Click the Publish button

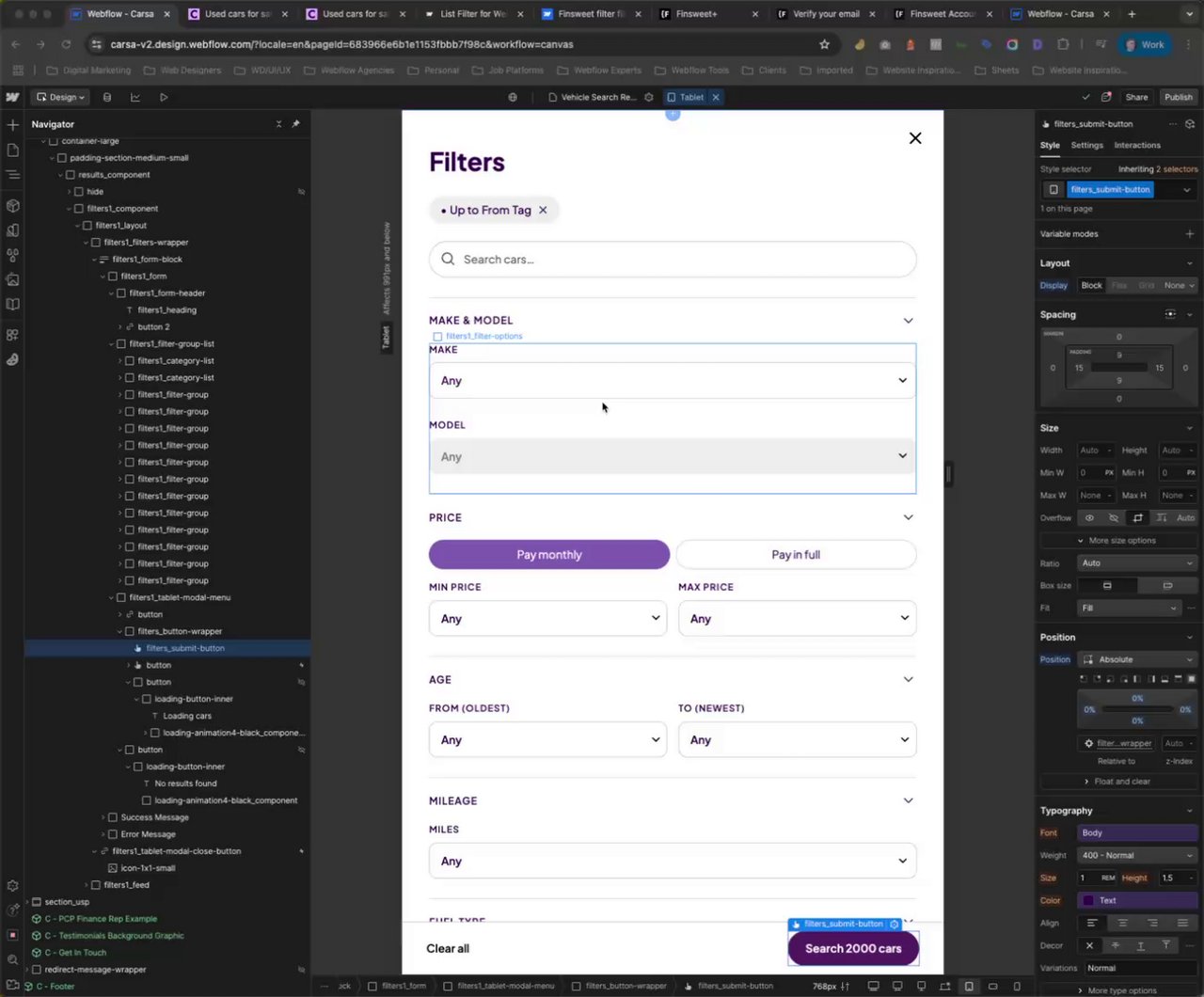click(x=1178, y=97)
